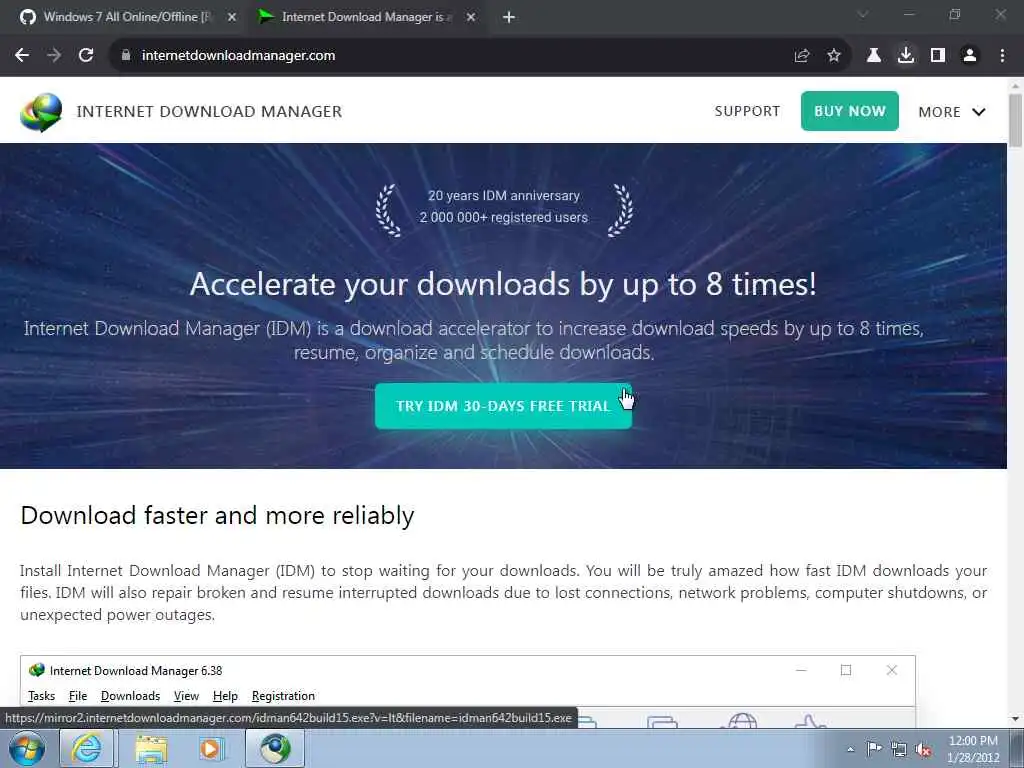
Task: Click Registration menu in IDM screenshot
Action: click(283, 696)
